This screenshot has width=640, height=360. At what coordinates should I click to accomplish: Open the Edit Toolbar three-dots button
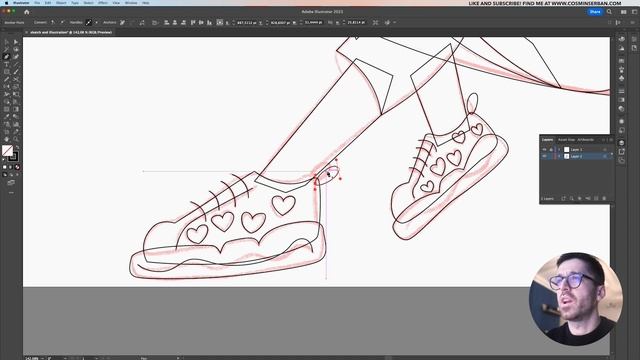pos(11,192)
